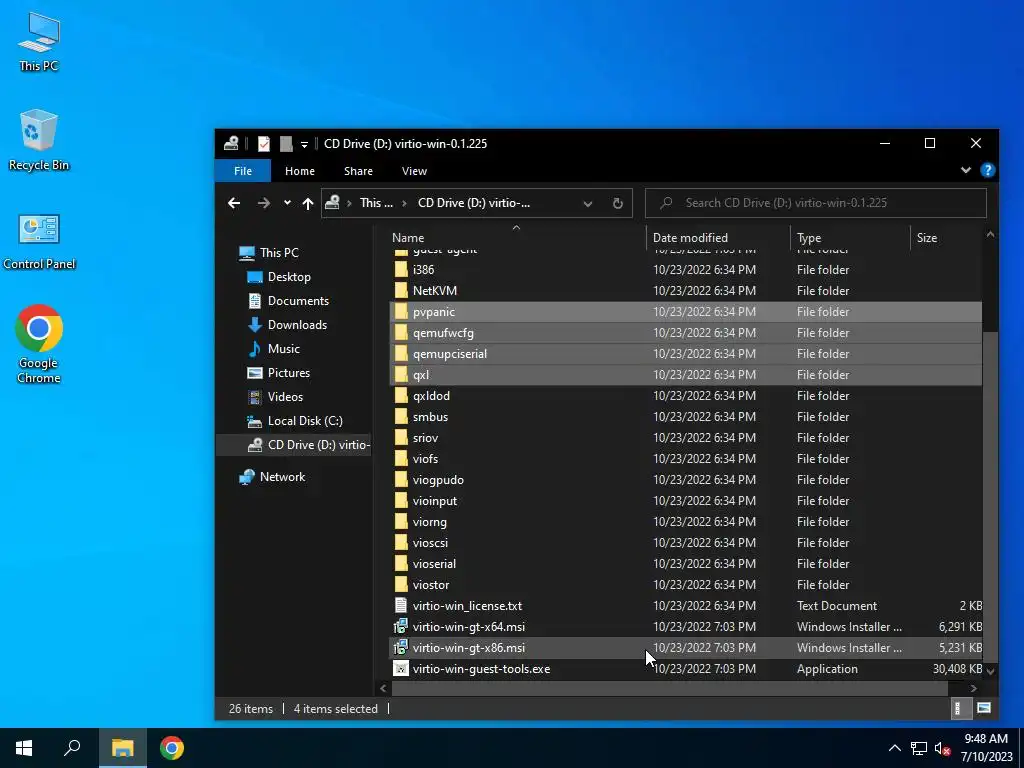Open Control Panel desktop icon
The height and width of the screenshot is (768, 1024).
[39, 242]
